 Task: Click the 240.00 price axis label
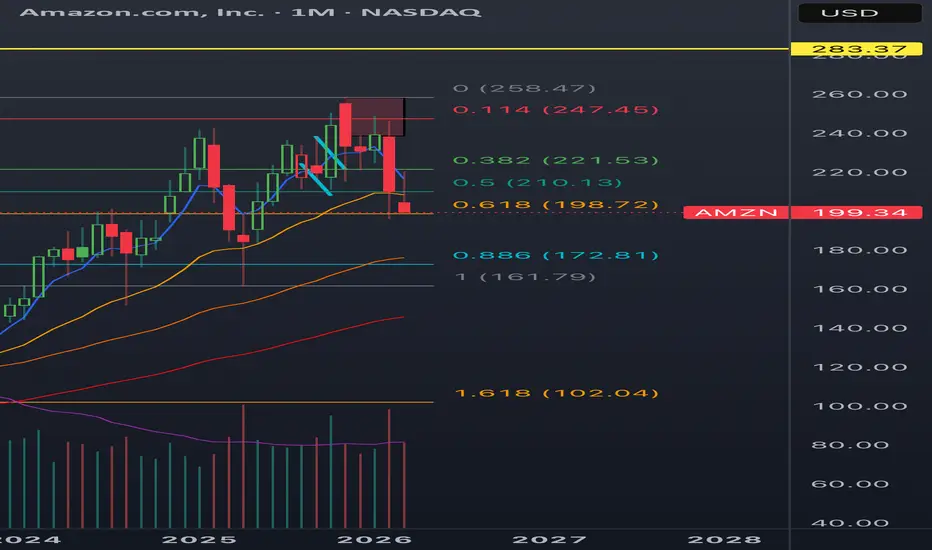859,133
